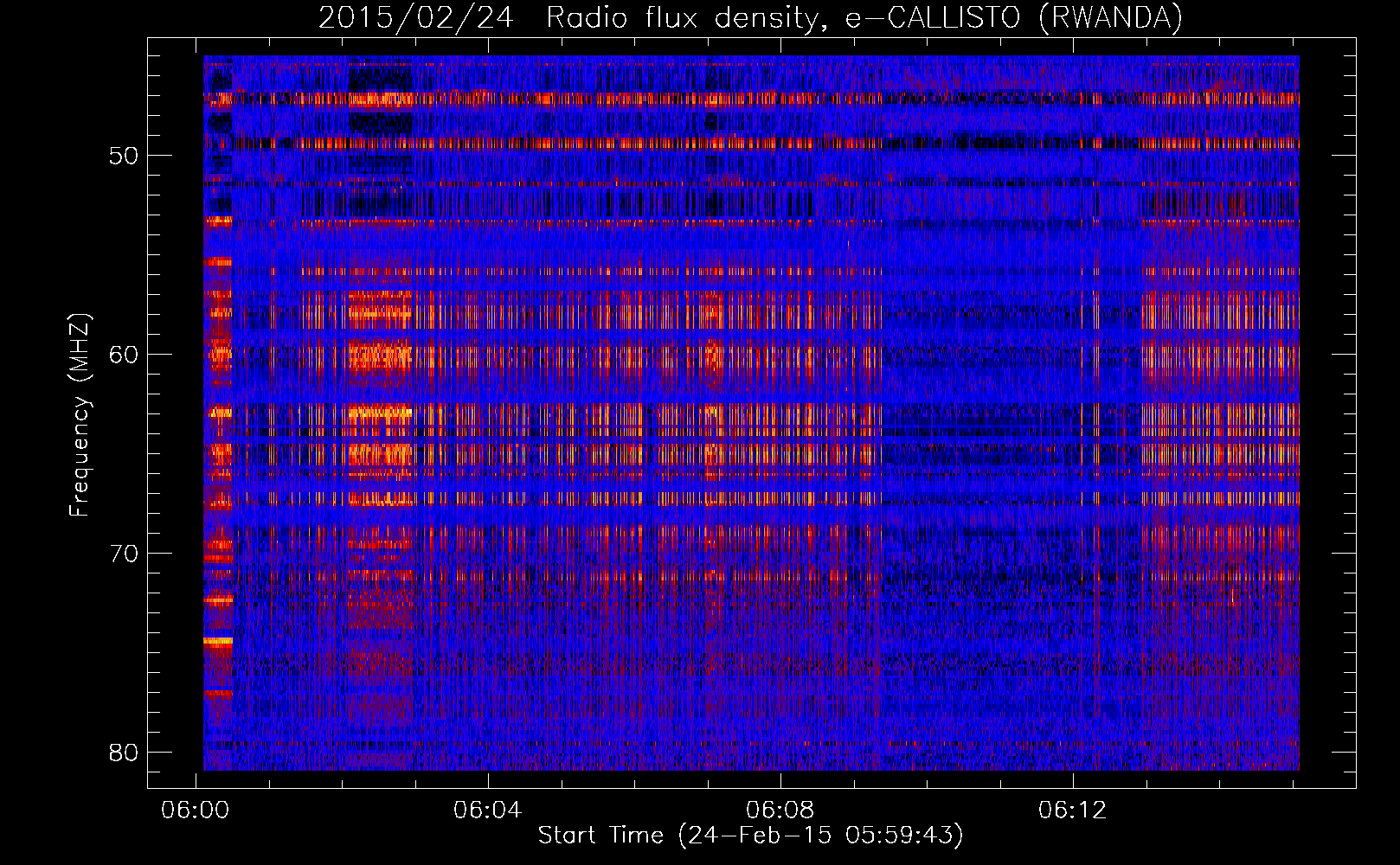Image resolution: width=1400 pixels, height=865 pixels.
Task: Click the '06:04' time tick label
Action: [x=488, y=811]
